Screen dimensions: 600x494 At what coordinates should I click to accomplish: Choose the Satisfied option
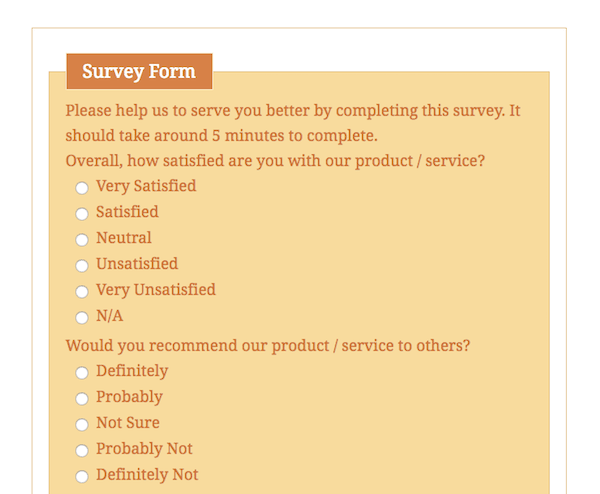point(82,214)
